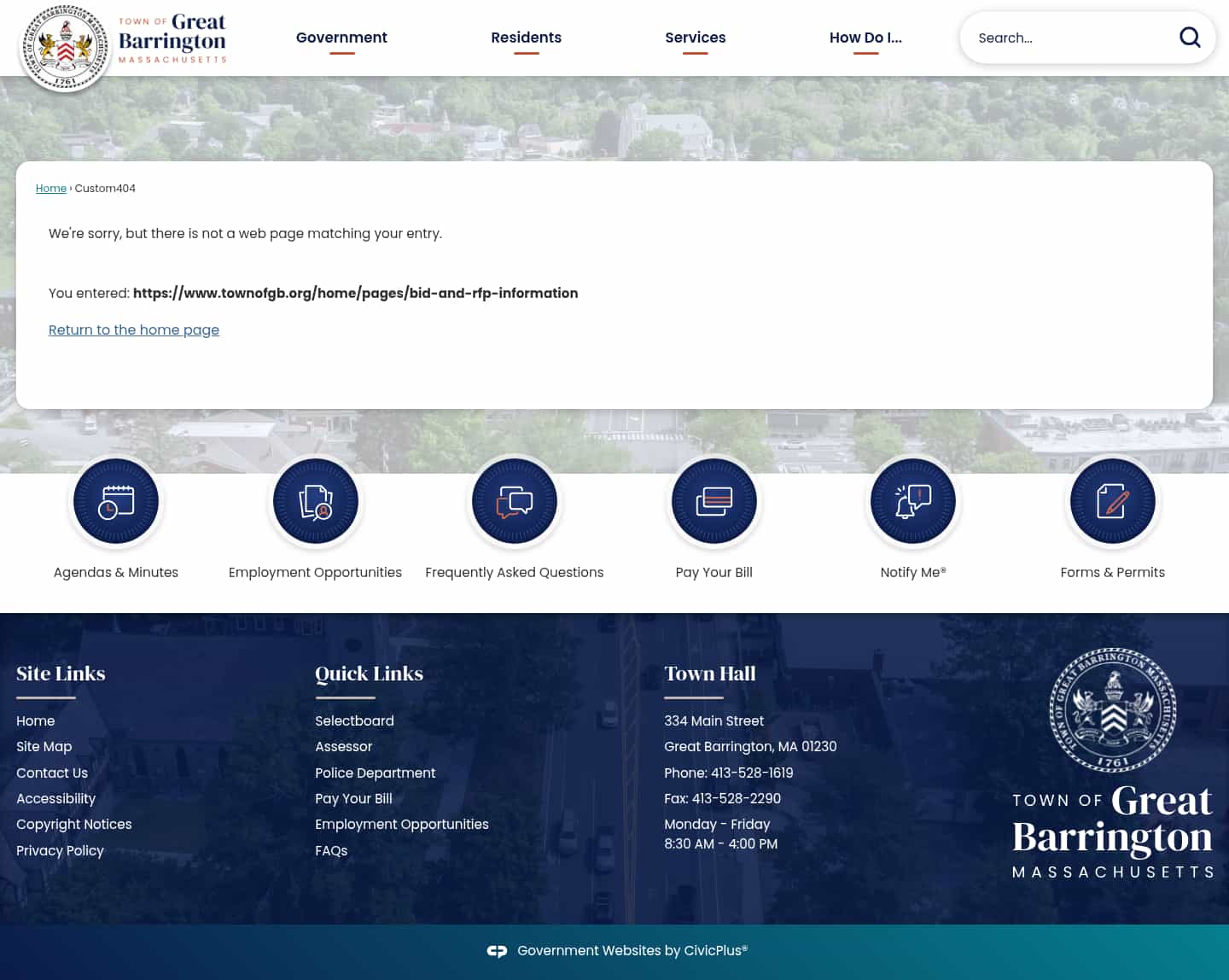Expand the Government navigation menu

341,38
